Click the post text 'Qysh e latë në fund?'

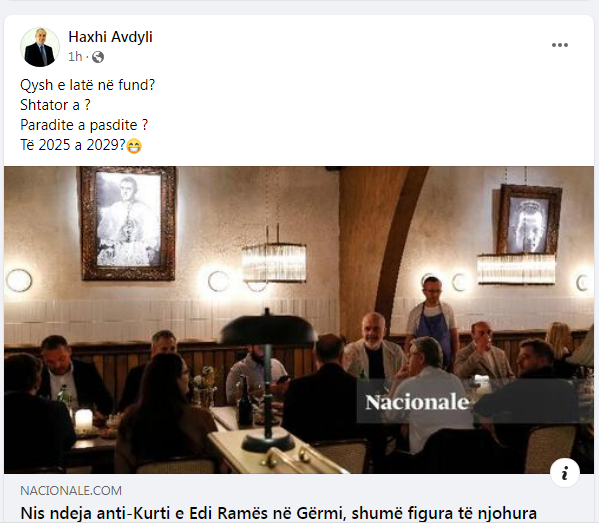pyautogui.click(x=87, y=85)
